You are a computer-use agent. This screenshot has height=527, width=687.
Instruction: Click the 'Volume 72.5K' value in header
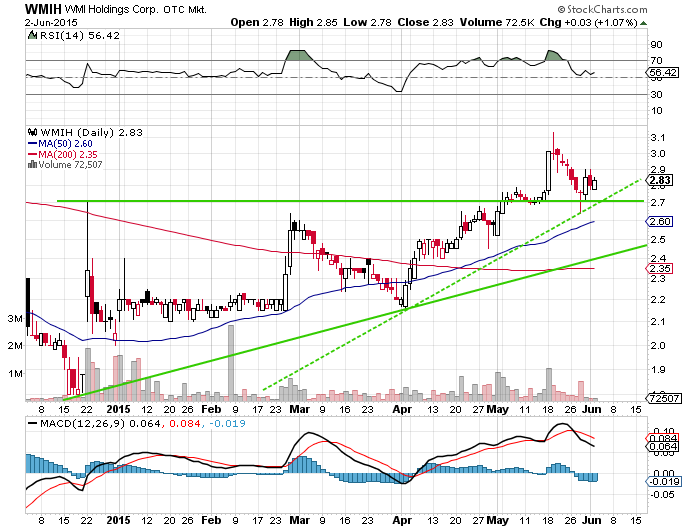click(497, 22)
